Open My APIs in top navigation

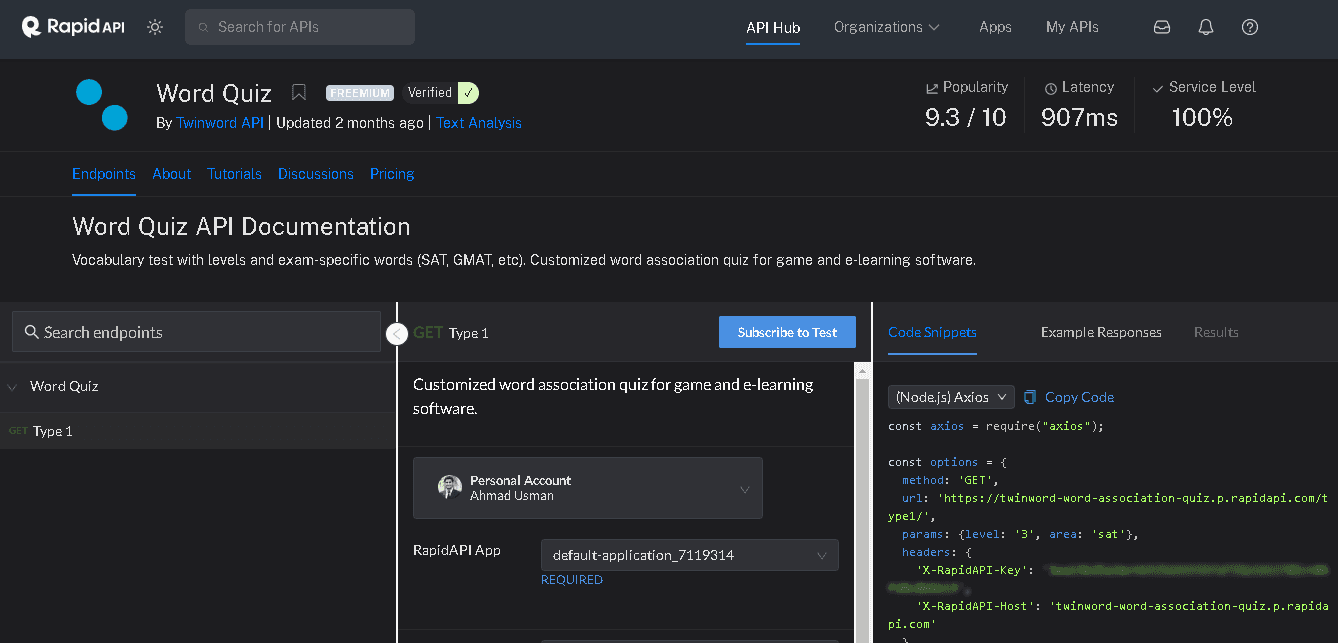[x=1072, y=27]
